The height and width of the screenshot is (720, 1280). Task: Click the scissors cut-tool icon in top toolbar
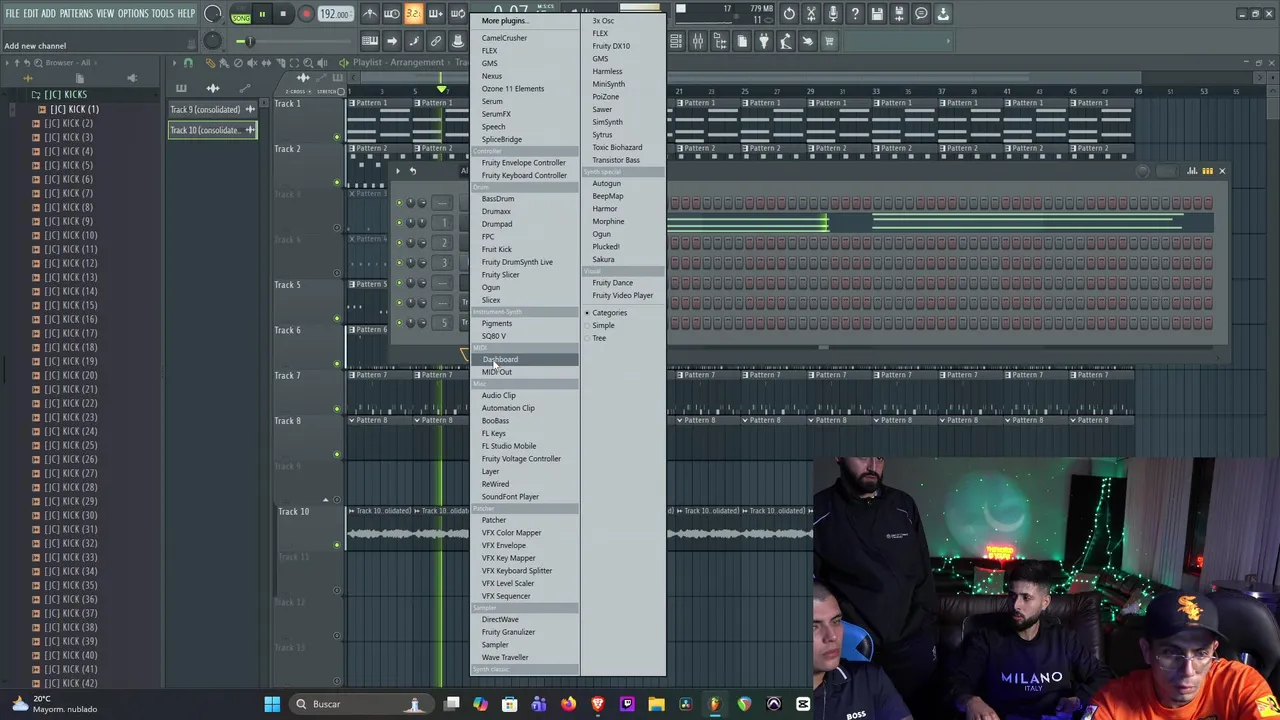click(811, 14)
